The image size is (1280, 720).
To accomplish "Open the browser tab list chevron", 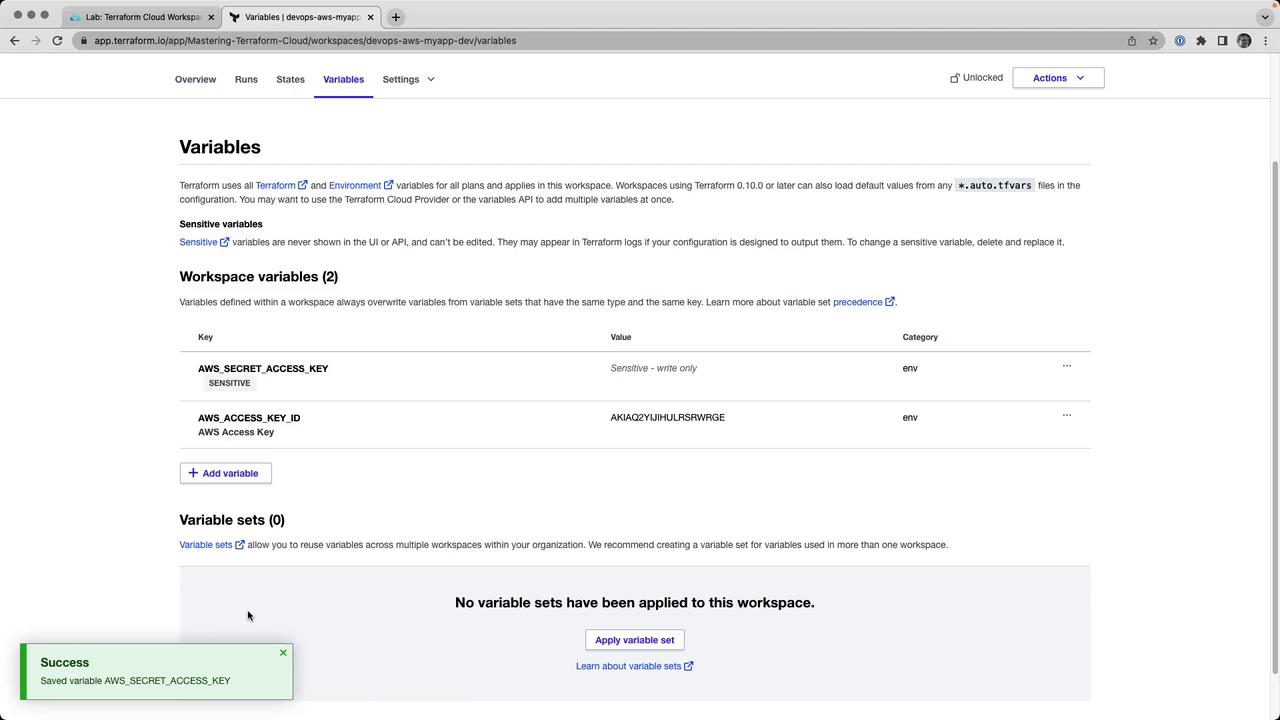I will click(1265, 17).
